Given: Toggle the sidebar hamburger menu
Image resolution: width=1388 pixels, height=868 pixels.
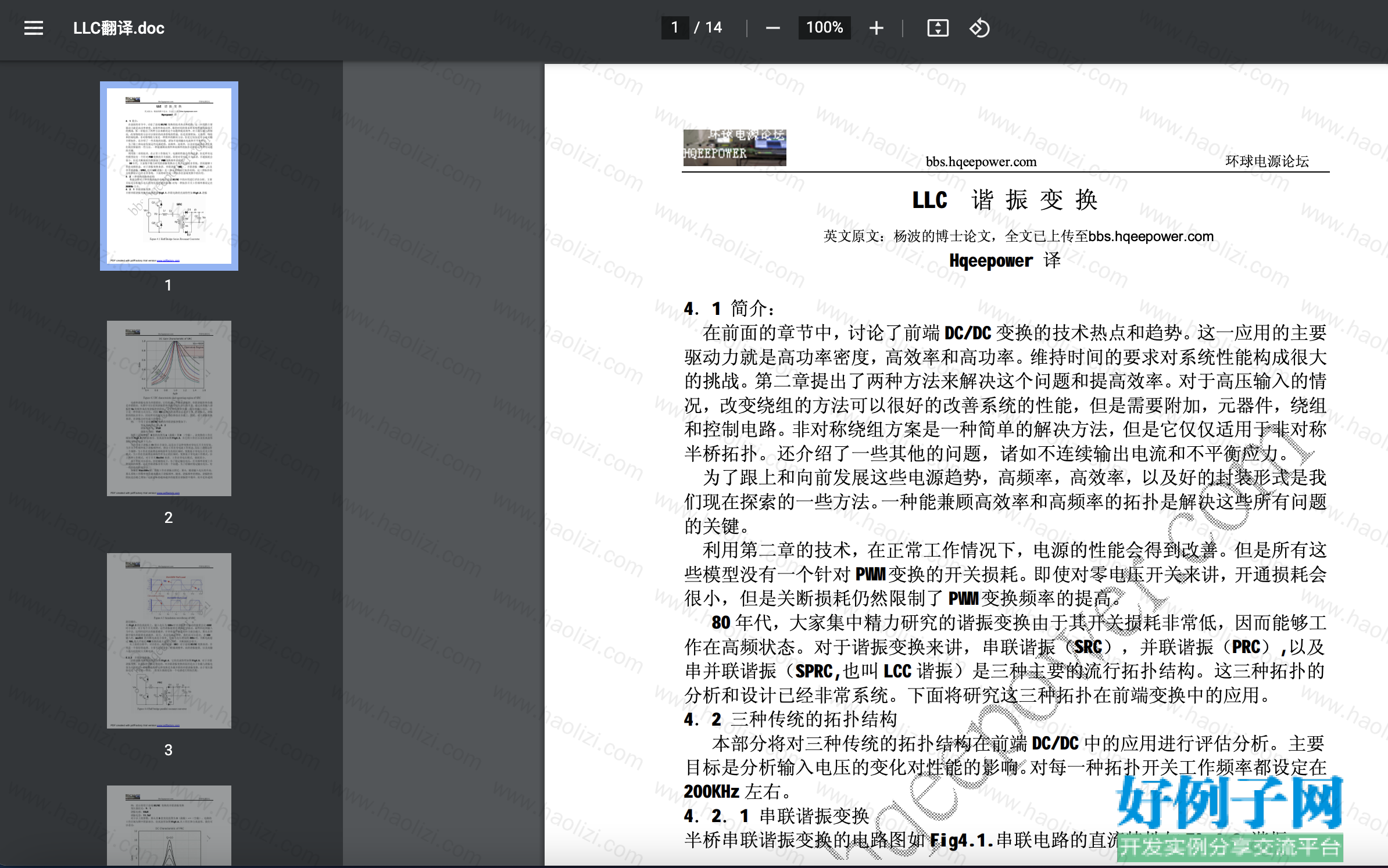Looking at the screenshot, I should (x=34, y=28).
